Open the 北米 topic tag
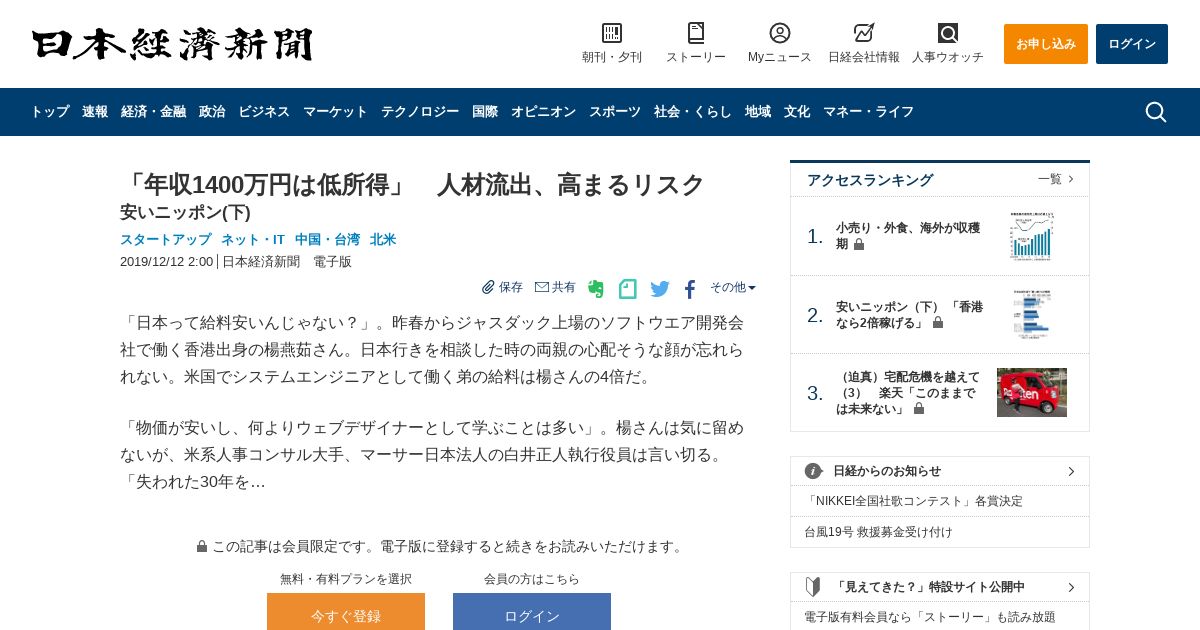 pos(383,239)
